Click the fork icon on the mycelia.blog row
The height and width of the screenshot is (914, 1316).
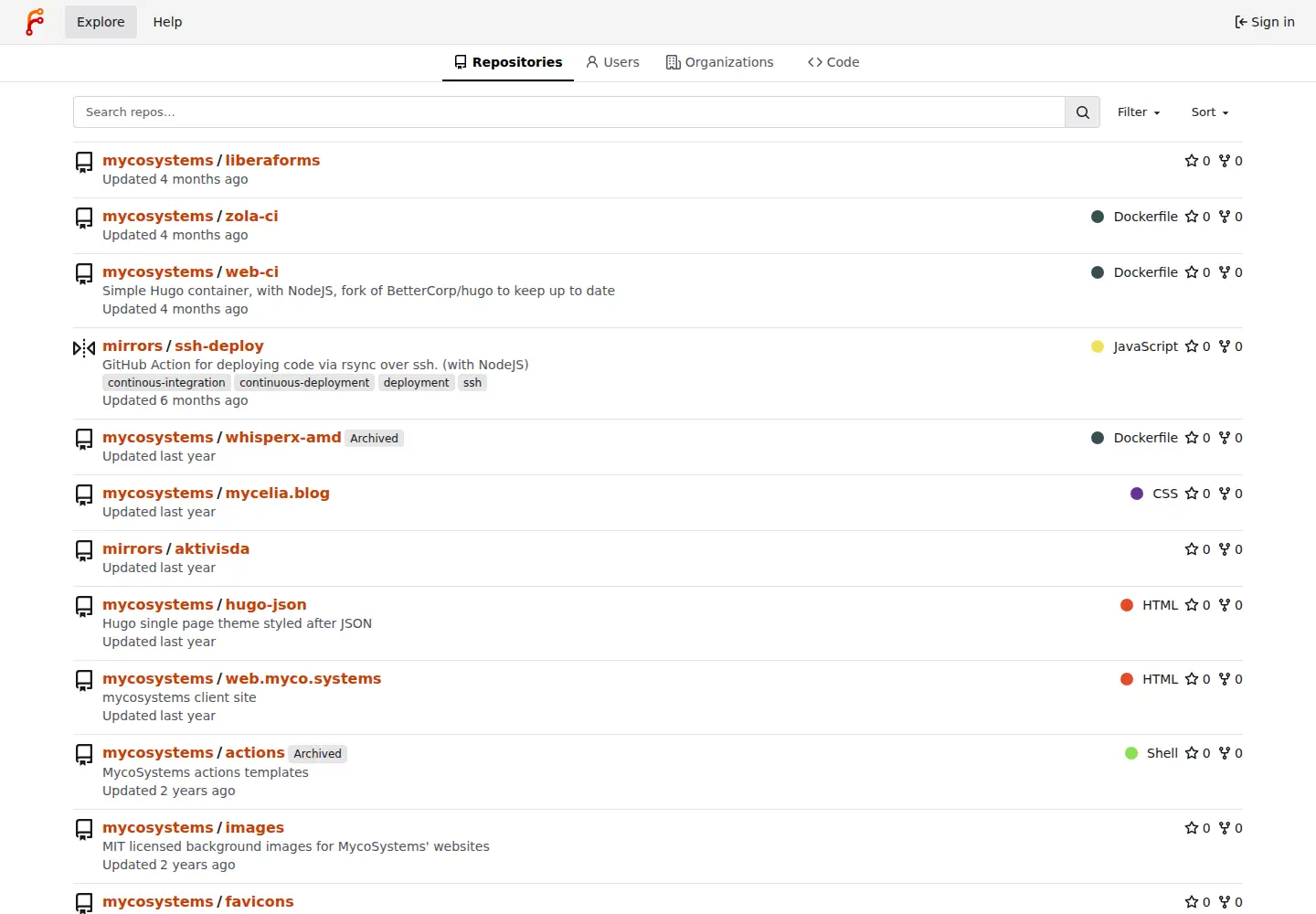(1225, 494)
